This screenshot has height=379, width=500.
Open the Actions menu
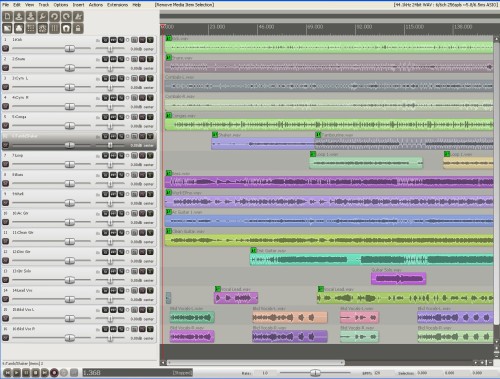tap(96, 5)
